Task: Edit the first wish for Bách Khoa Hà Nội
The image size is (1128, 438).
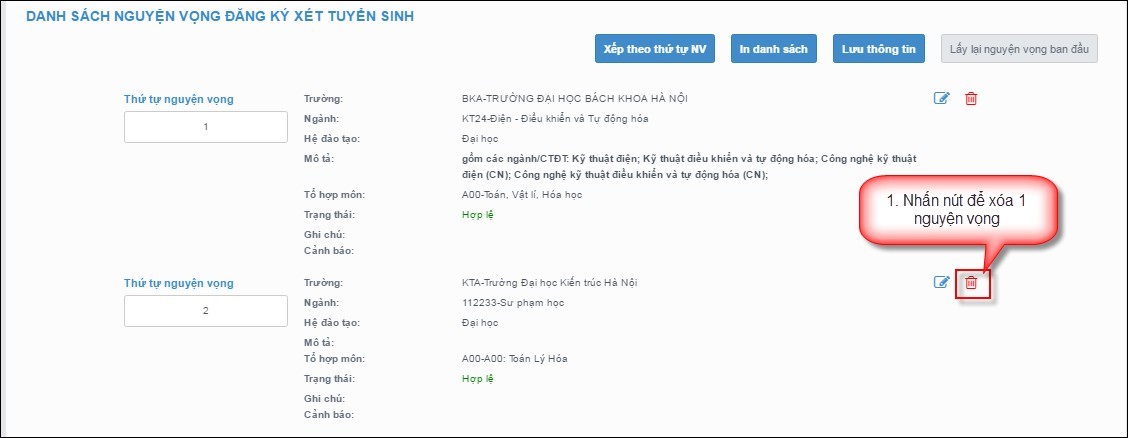Action: [x=940, y=98]
